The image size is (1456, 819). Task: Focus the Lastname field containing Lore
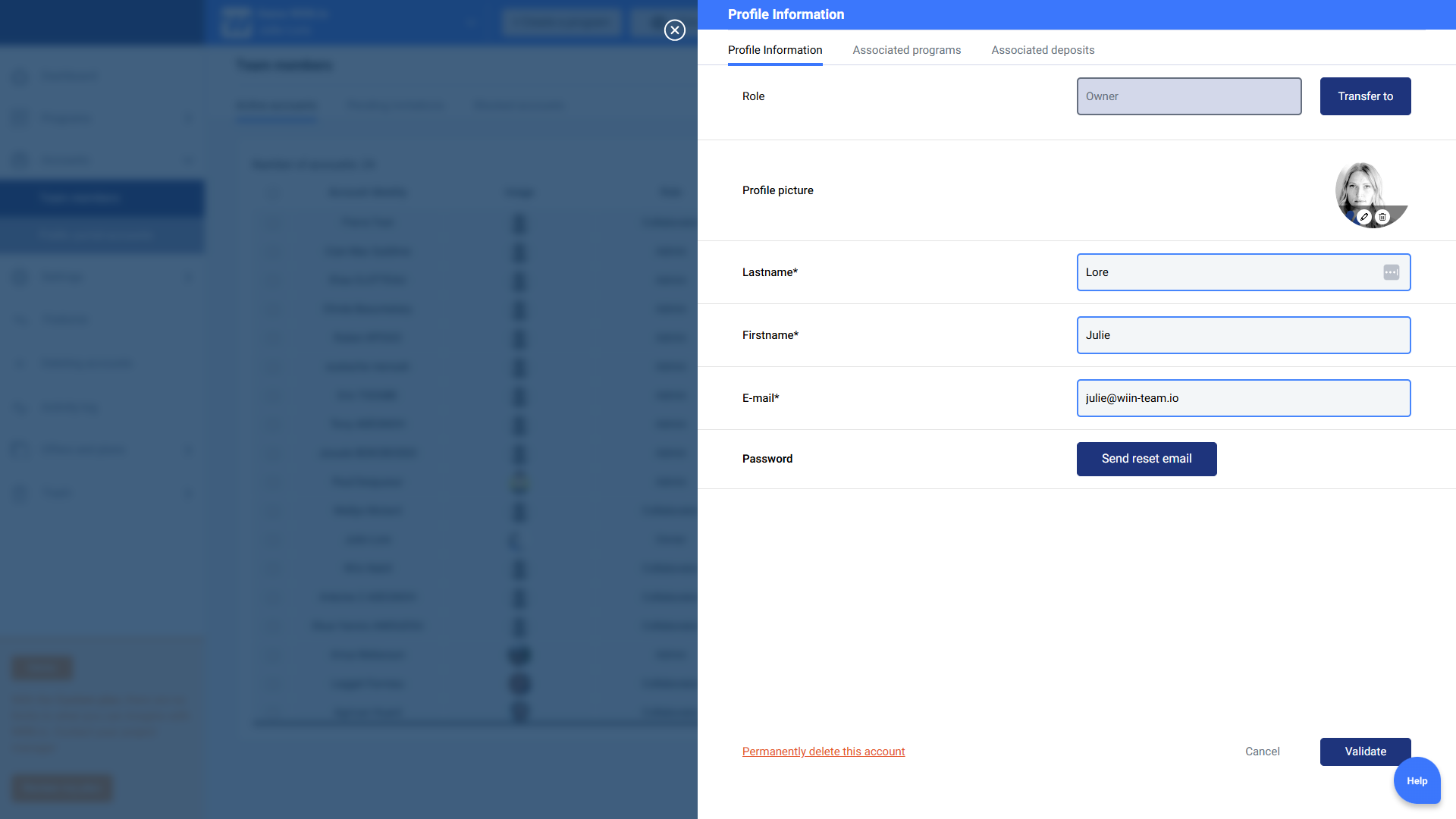click(x=1244, y=272)
